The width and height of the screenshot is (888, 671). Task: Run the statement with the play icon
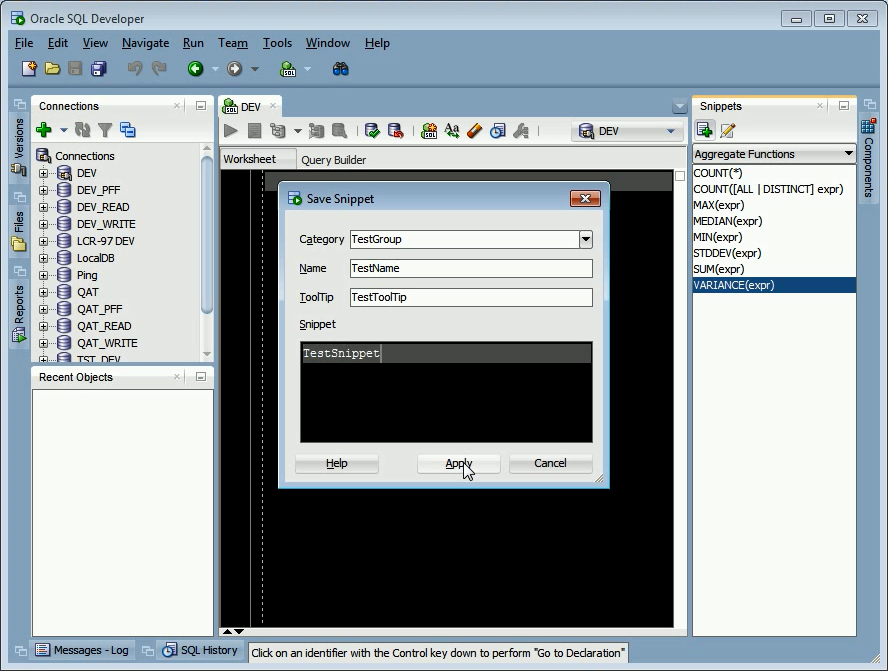tap(230, 131)
